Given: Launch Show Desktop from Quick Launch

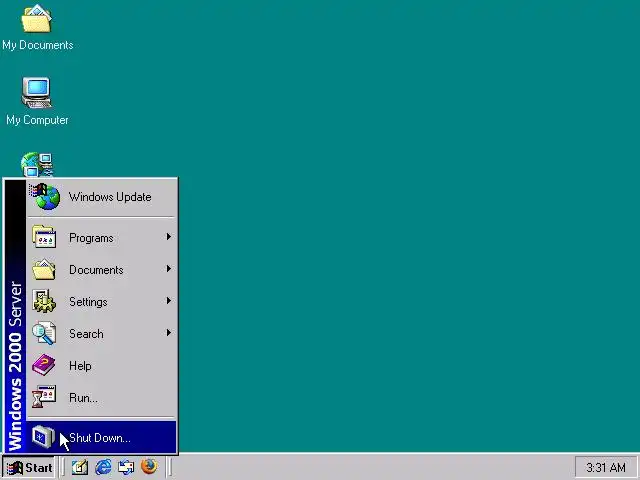Looking at the screenshot, I should pos(80,467).
